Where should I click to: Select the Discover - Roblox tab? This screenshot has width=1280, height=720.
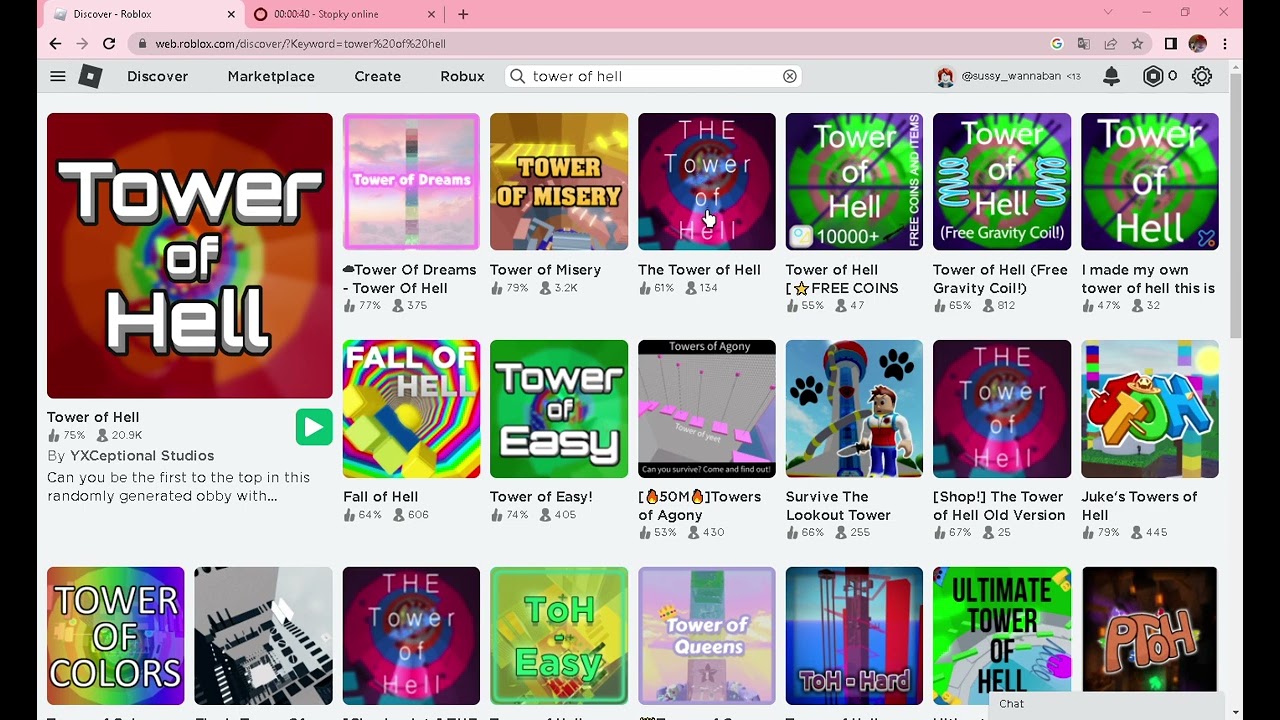point(144,14)
